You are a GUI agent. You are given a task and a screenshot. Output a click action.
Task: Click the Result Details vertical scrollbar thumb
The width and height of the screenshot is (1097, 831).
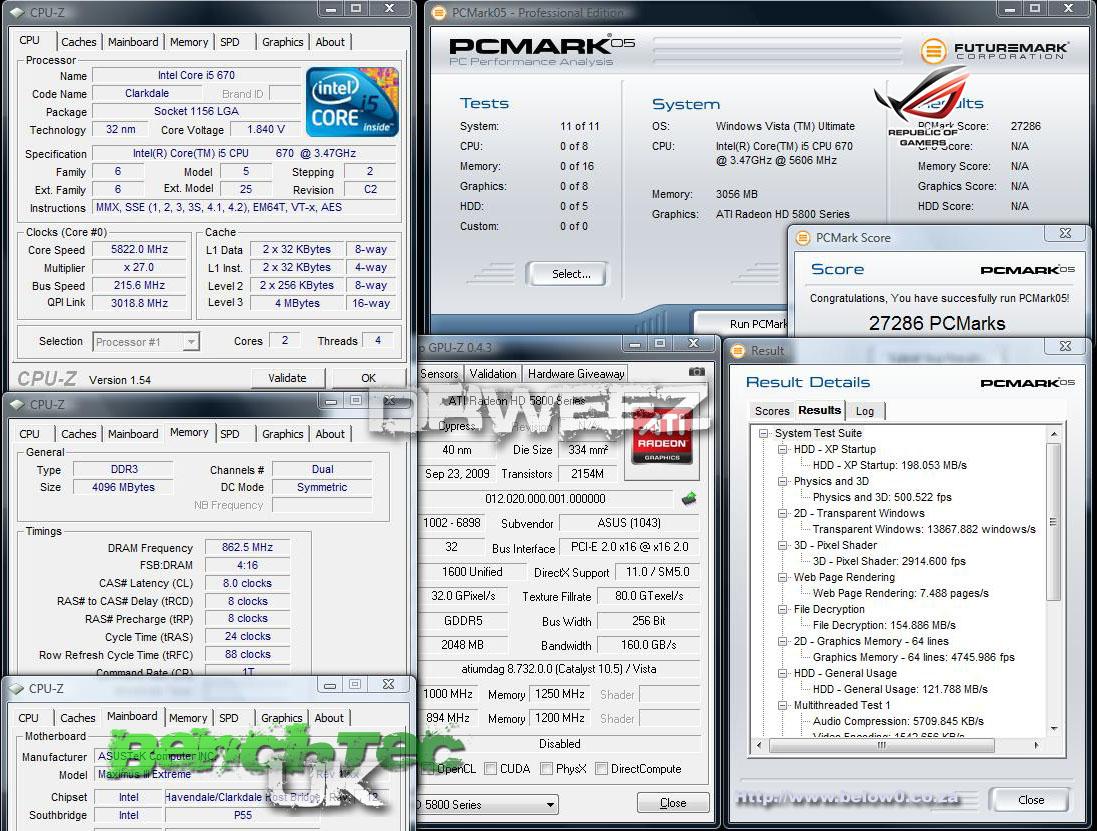click(1054, 522)
